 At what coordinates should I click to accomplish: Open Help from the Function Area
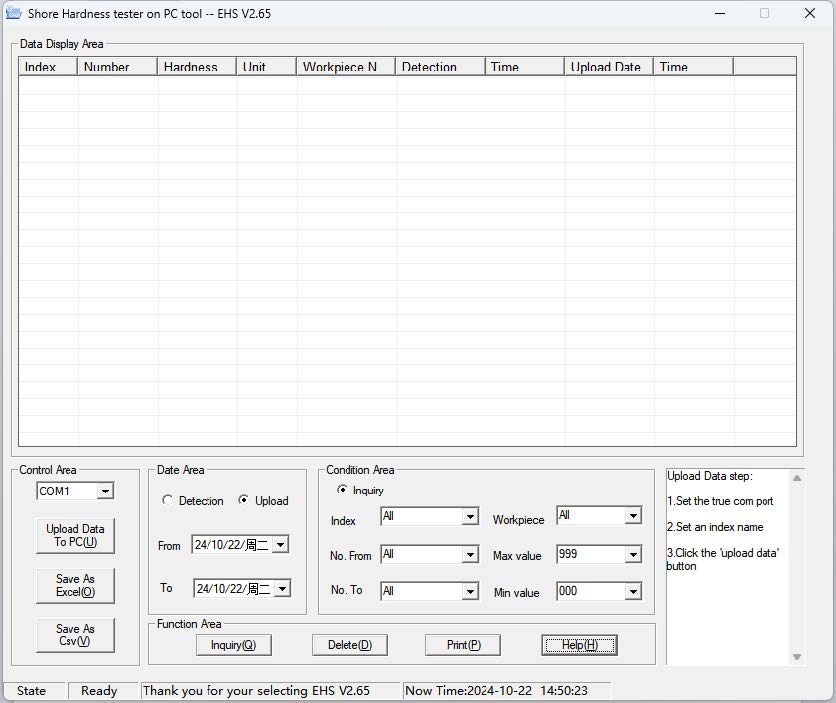580,645
